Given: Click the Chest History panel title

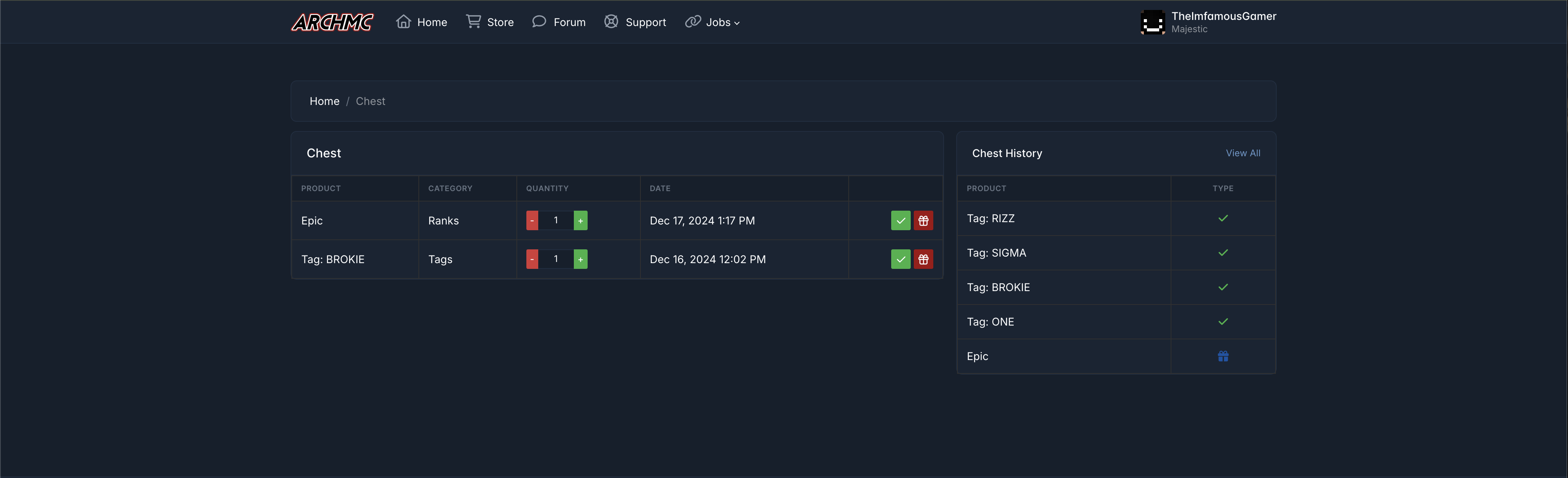Looking at the screenshot, I should pos(1007,153).
